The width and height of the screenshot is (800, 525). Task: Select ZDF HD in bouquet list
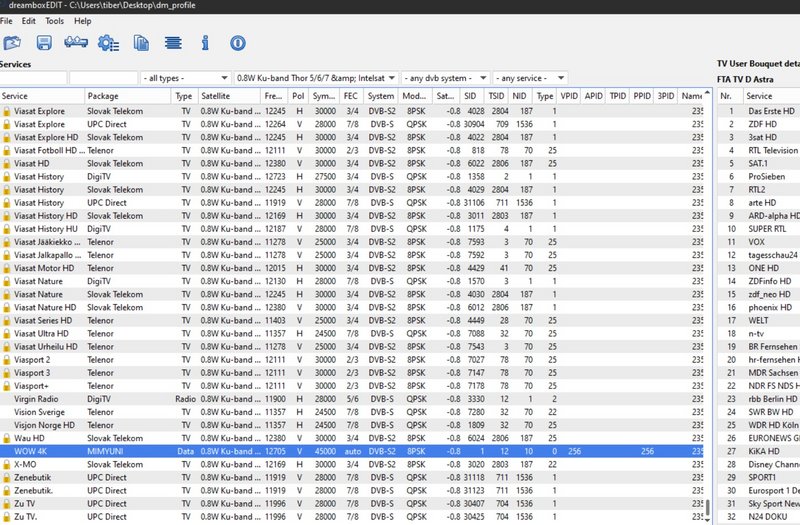pyautogui.click(x=759, y=124)
